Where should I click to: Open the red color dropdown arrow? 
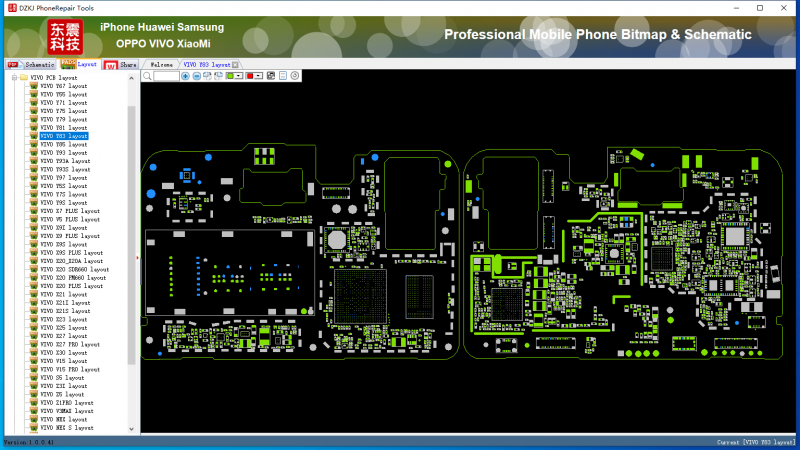point(259,76)
